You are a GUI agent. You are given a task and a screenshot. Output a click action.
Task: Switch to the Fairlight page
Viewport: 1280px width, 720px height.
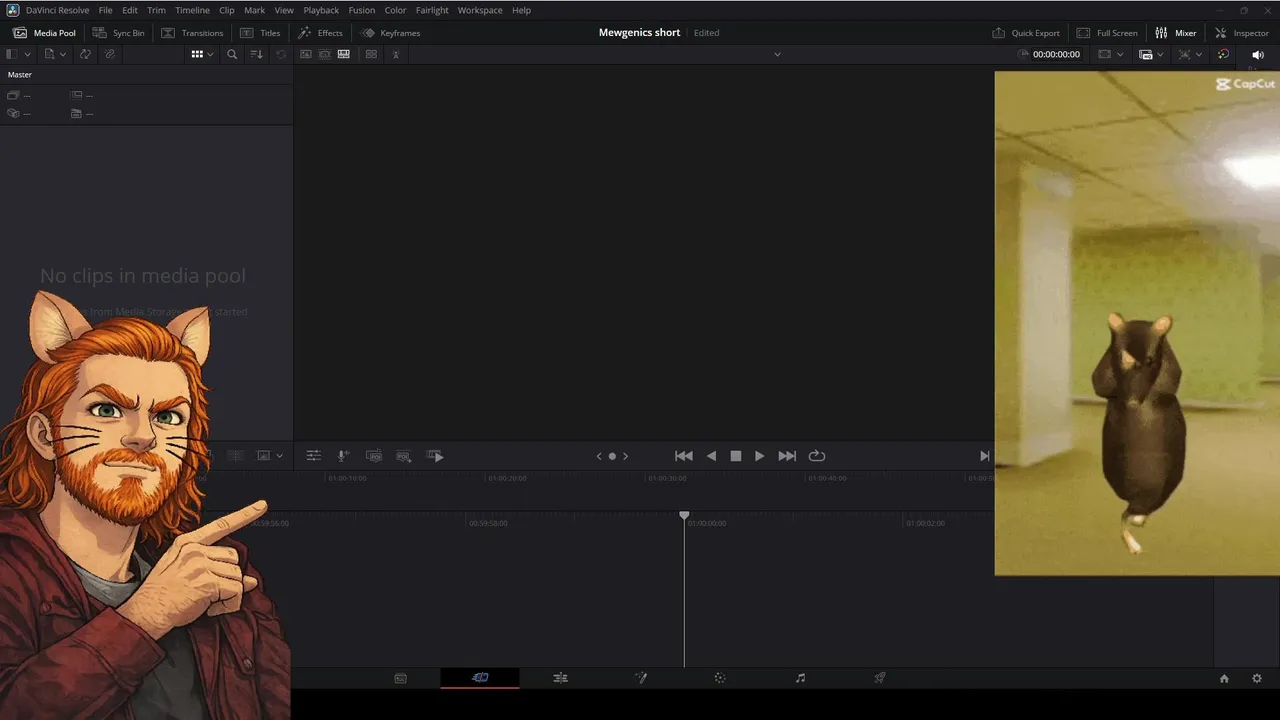[x=800, y=678]
